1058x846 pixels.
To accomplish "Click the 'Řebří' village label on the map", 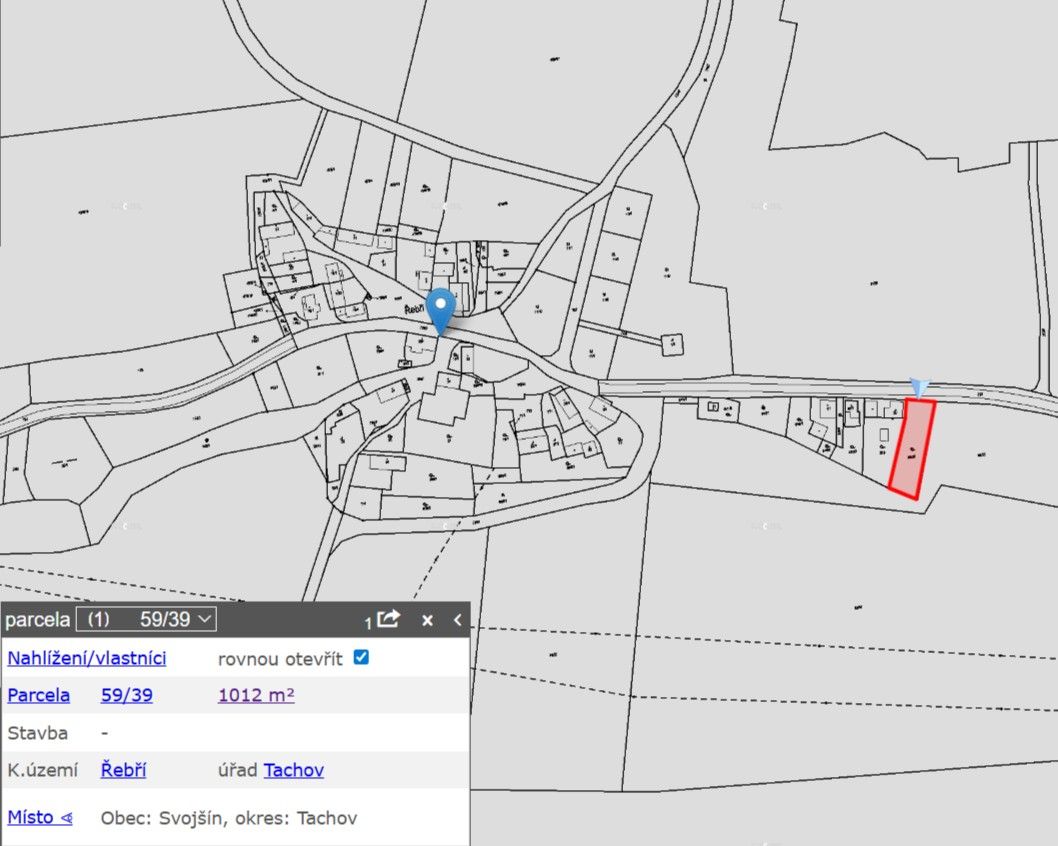I will [416, 311].
